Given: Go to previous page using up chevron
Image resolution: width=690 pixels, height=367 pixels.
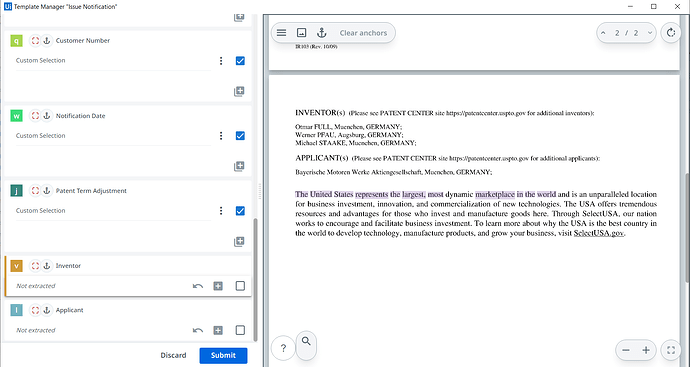Looking at the screenshot, I should coord(603,33).
